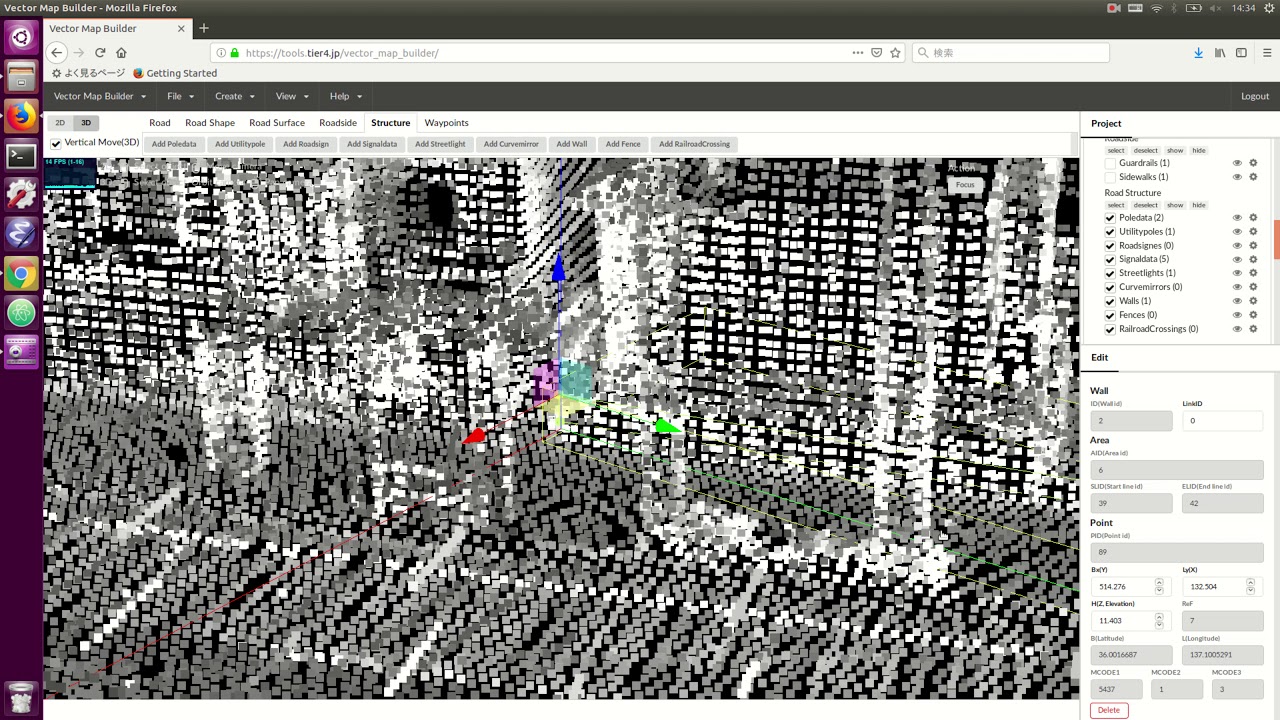Switch to Road Surface tab

[x=277, y=123]
